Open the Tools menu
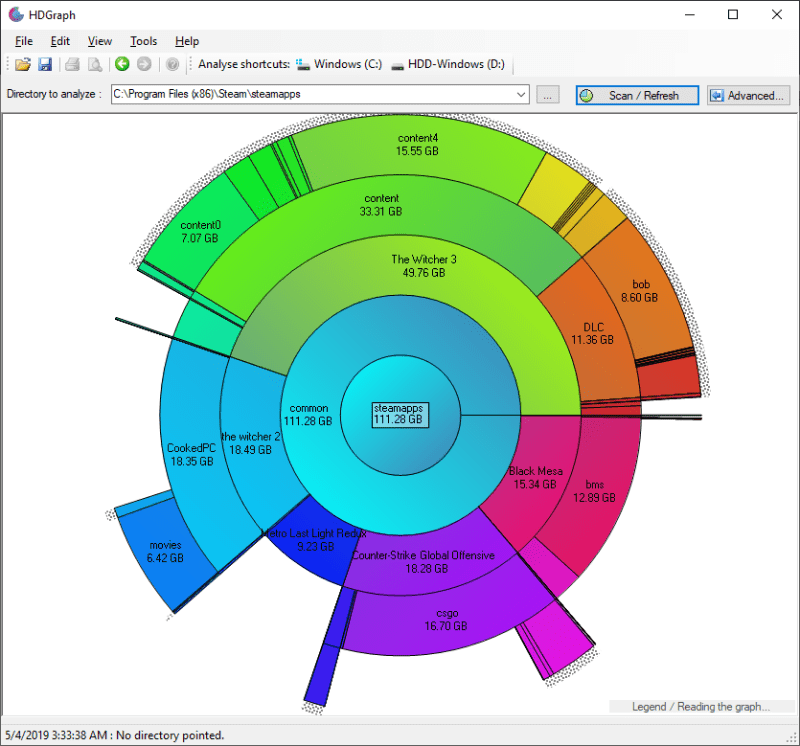The width and height of the screenshot is (800, 746). pyautogui.click(x=143, y=41)
